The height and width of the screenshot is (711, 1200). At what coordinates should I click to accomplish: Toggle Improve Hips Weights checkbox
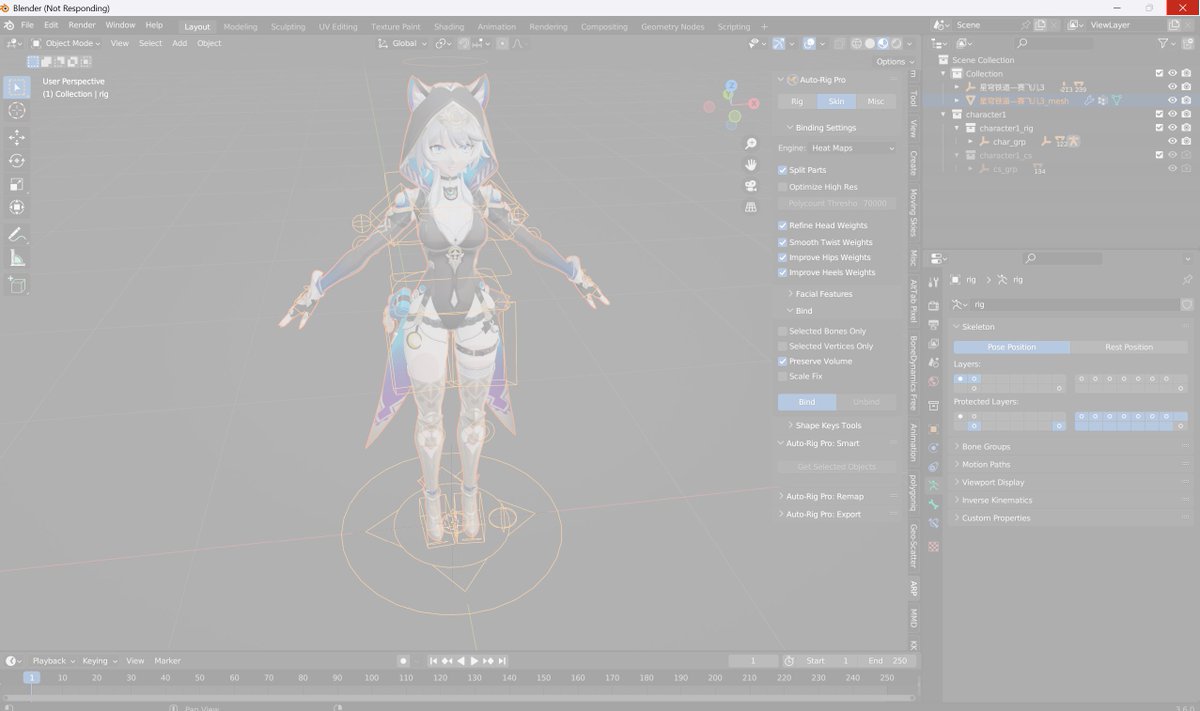click(x=783, y=257)
